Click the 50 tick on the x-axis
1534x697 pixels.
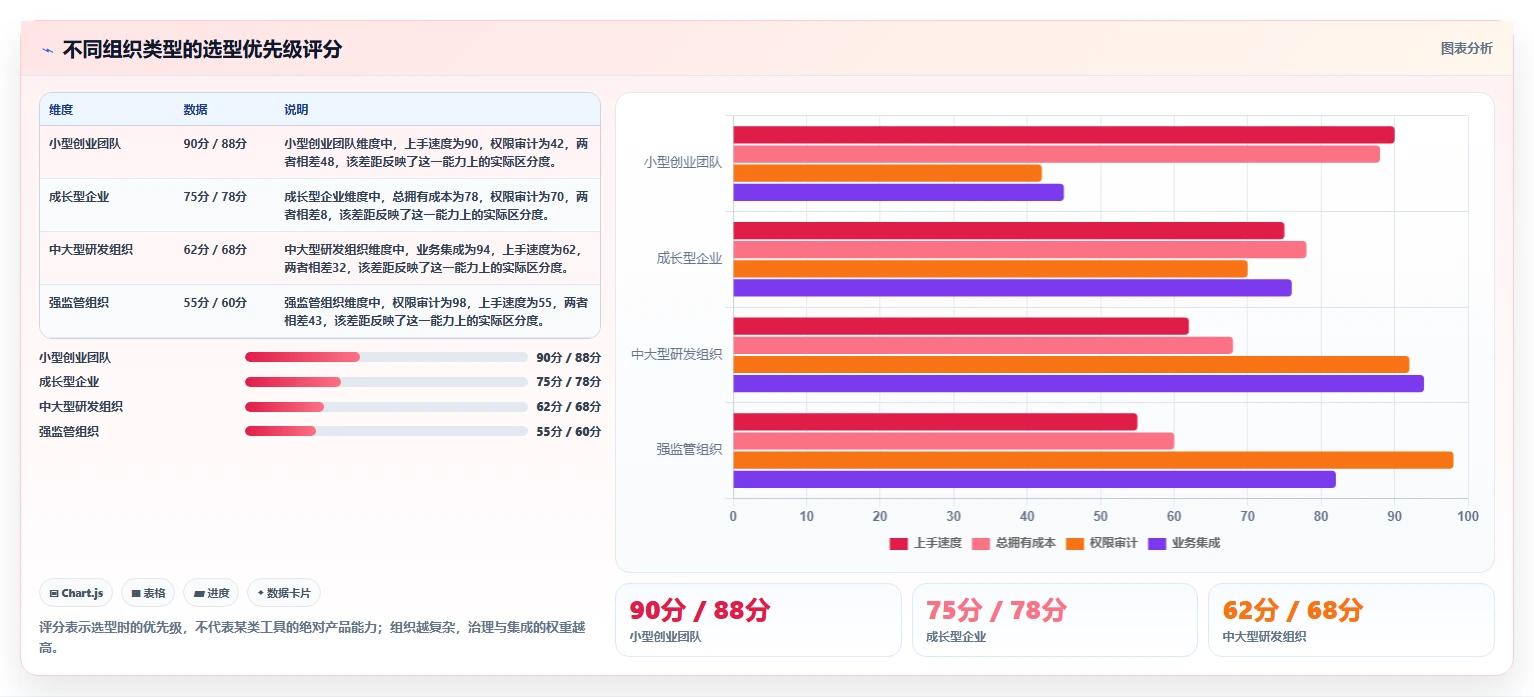point(1100,517)
